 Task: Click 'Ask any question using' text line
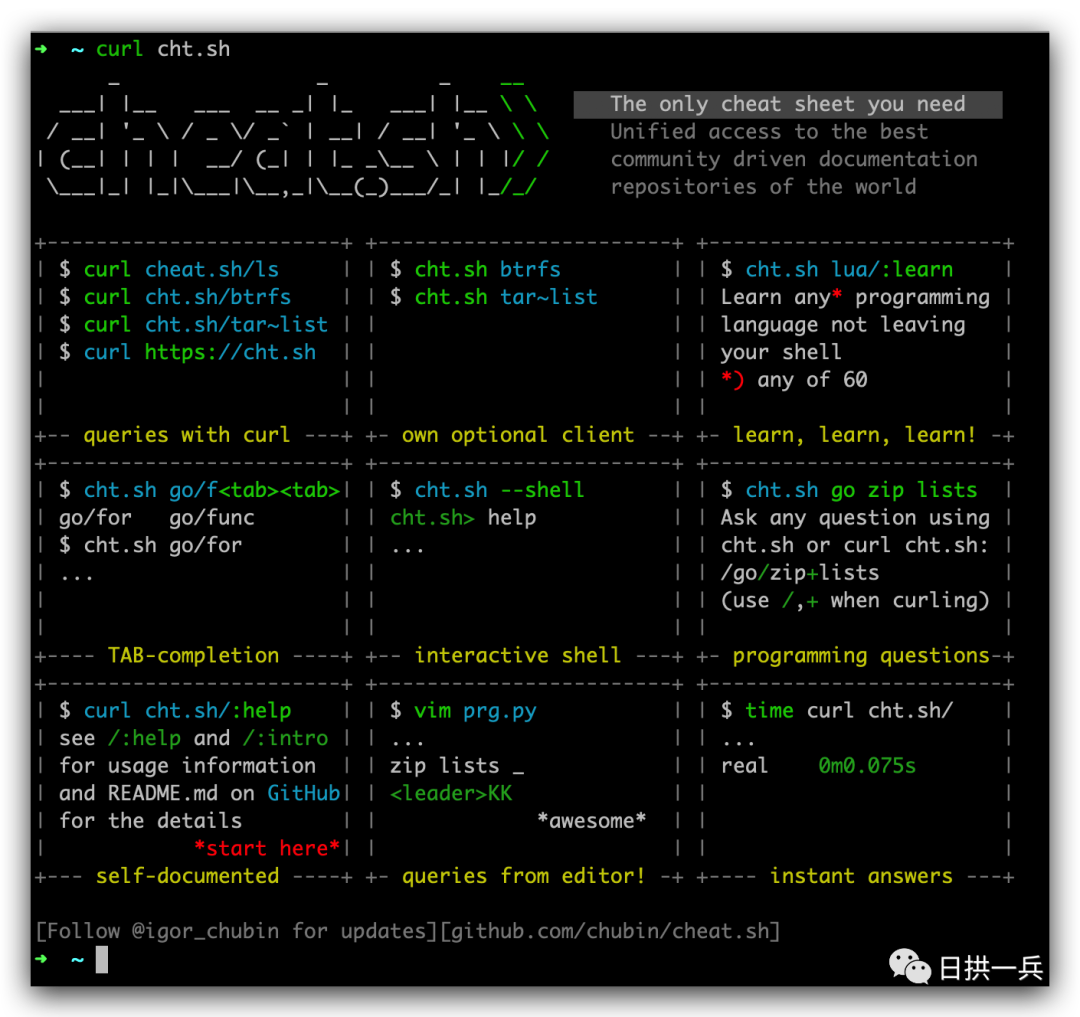pos(855,518)
